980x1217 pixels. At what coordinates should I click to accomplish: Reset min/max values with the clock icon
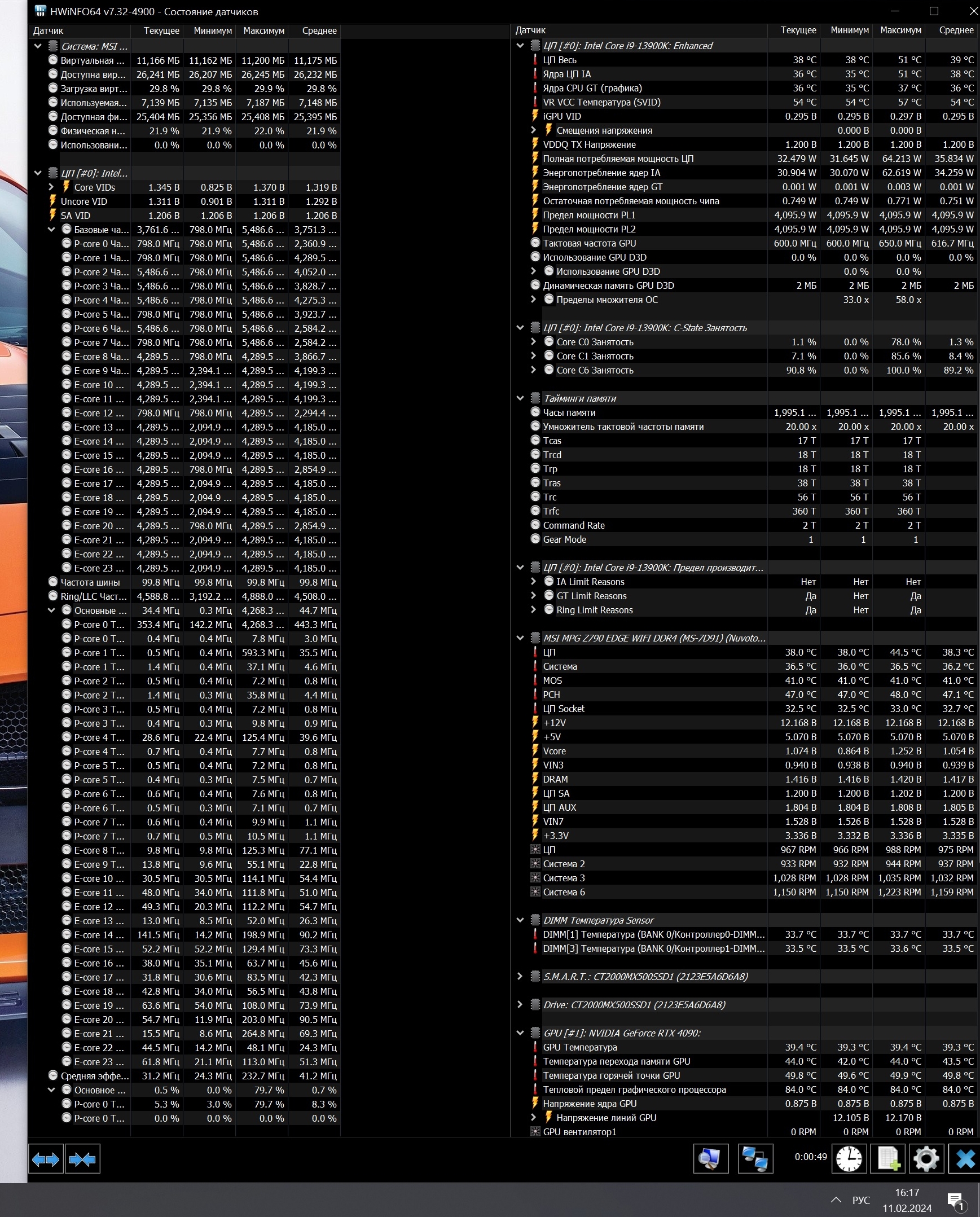(x=849, y=1159)
